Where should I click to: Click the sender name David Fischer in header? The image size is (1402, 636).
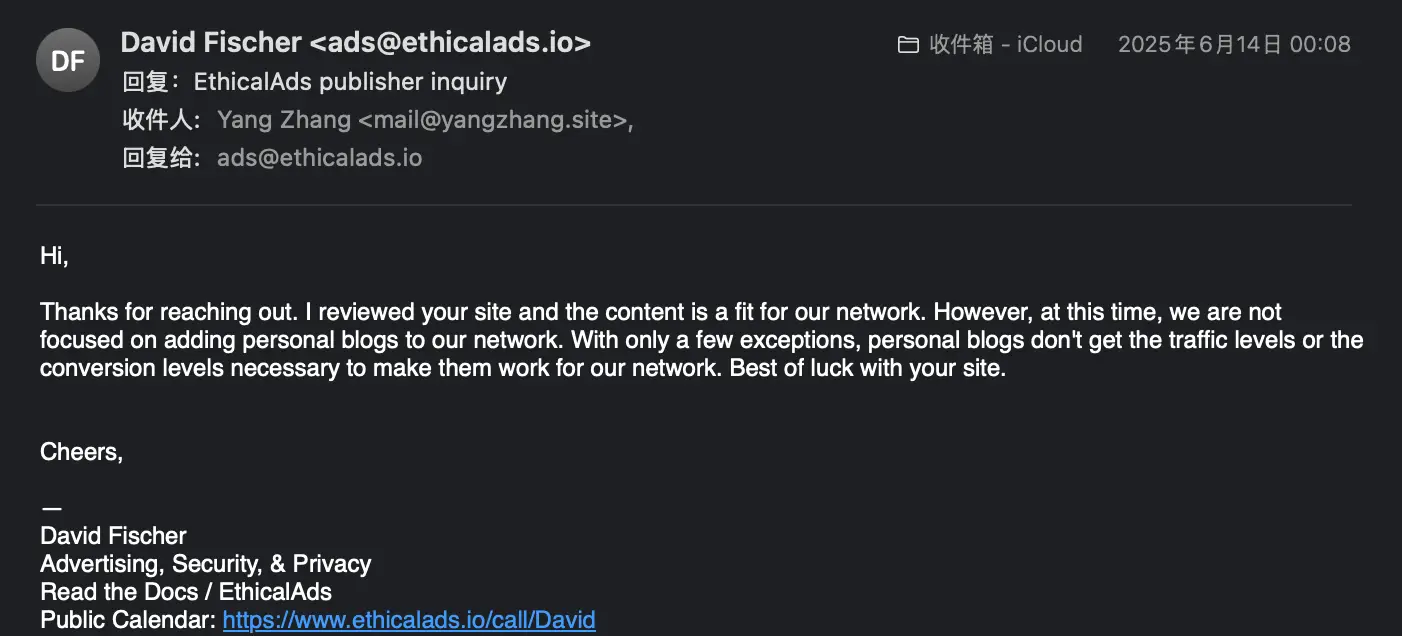211,42
